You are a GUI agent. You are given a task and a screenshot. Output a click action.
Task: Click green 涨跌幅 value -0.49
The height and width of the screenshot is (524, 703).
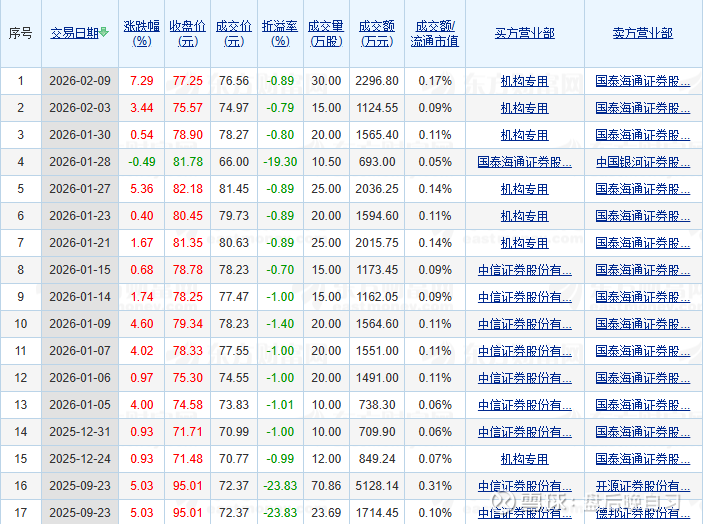click(142, 162)
